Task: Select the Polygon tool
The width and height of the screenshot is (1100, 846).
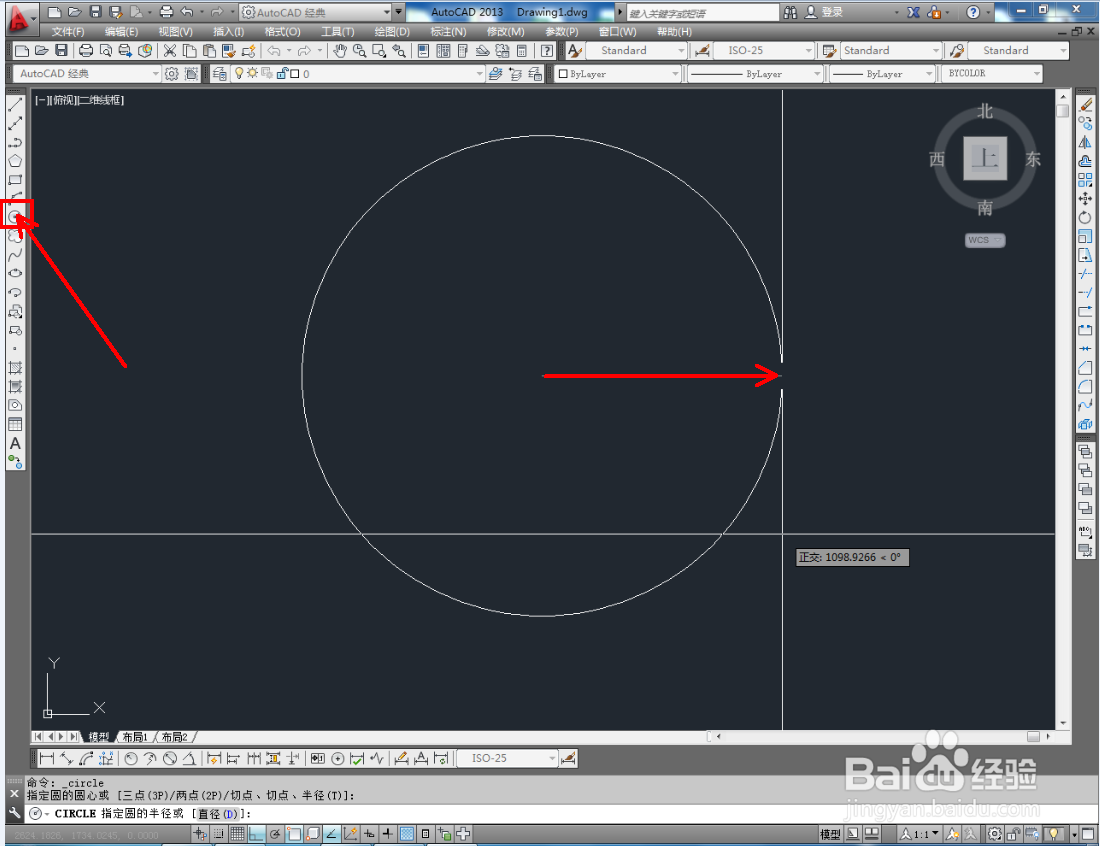Action: [x=15, y=161]
